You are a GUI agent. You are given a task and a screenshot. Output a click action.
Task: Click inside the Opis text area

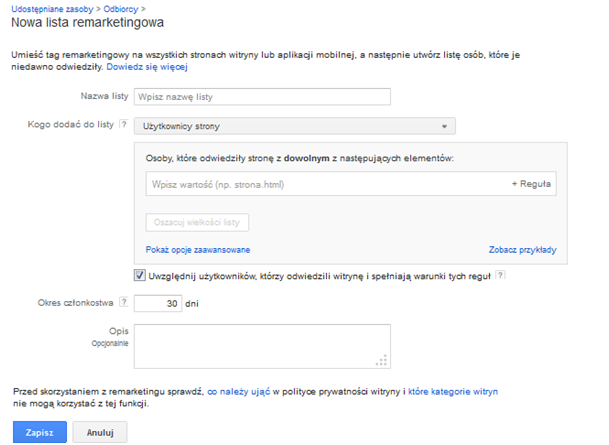click(260, 346)
